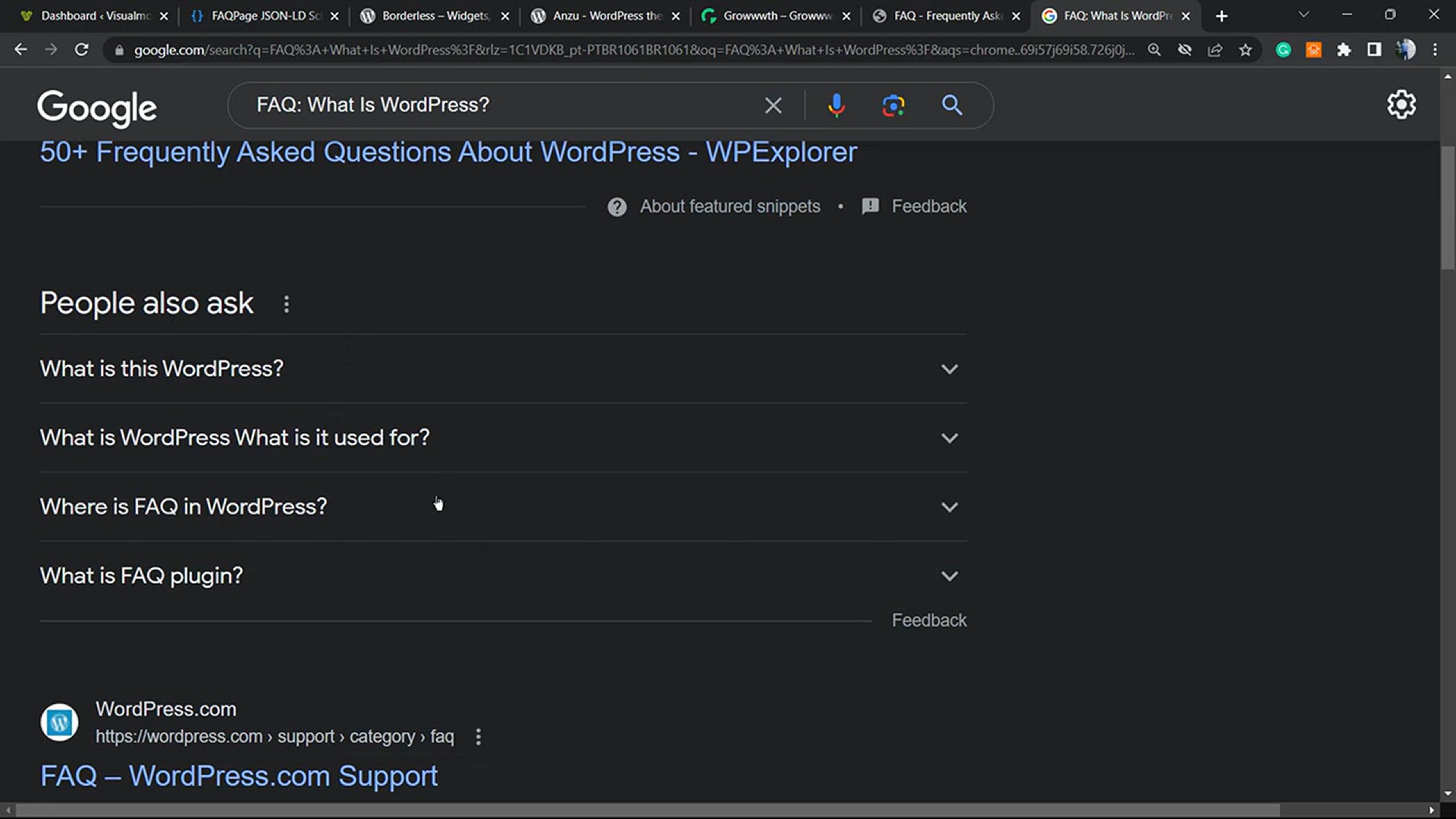Close the active FAQ: What Is WordPress tab

point(1186,16)
